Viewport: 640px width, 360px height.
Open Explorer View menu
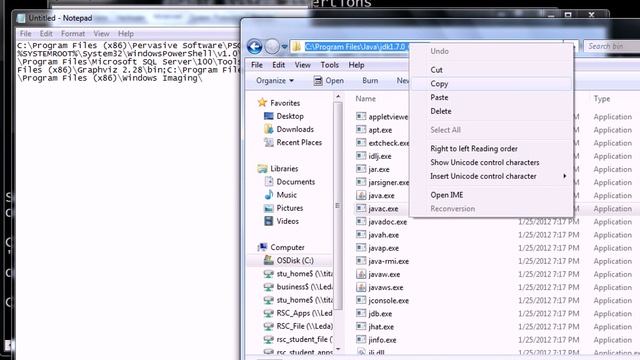[302, 65]
